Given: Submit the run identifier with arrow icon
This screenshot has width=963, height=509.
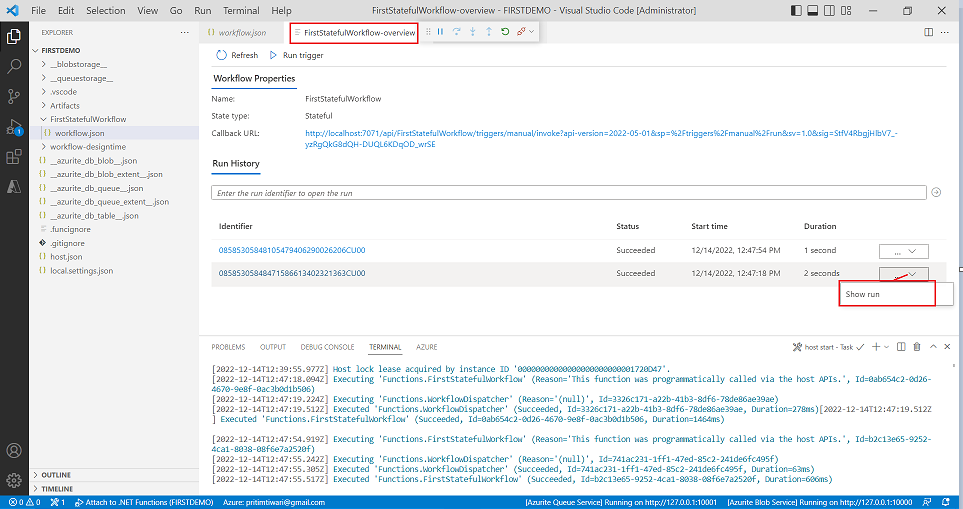Looking at the screenshot, I should click(x=936, y=192).
